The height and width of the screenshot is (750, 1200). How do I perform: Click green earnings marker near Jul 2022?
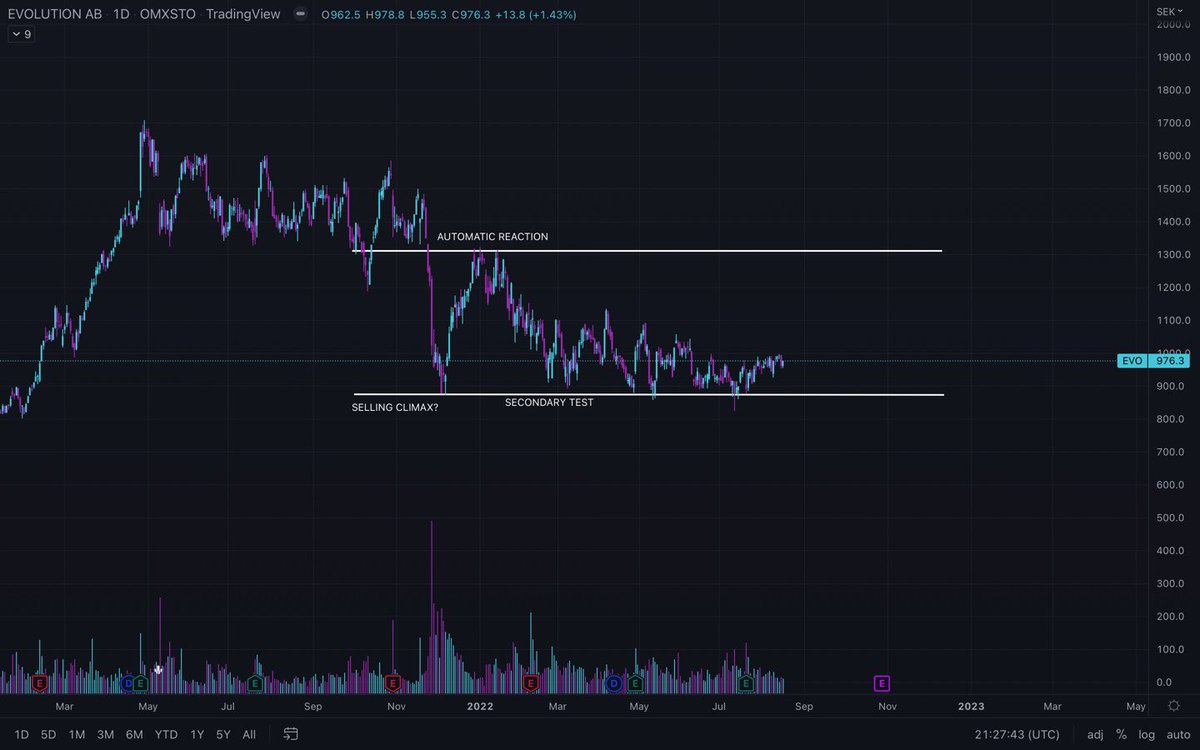click(x=746, y=683)
